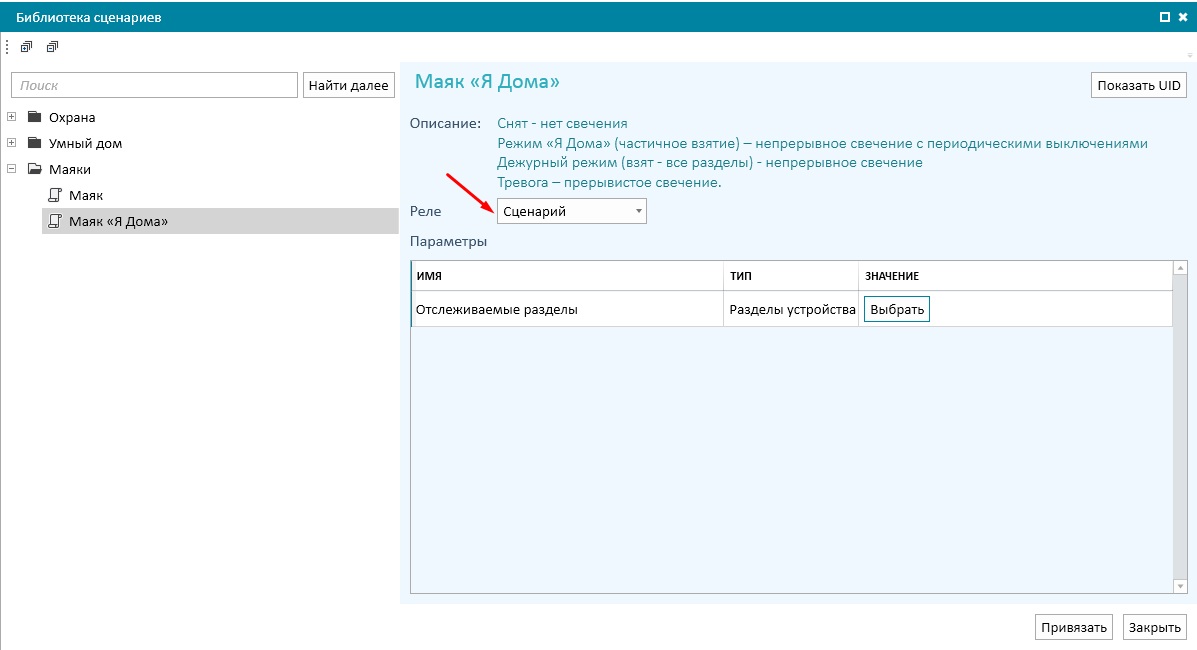This screenshot has height=650, width=1197.
Task: Click the Показать UID button
Action: coord(1139,85)
